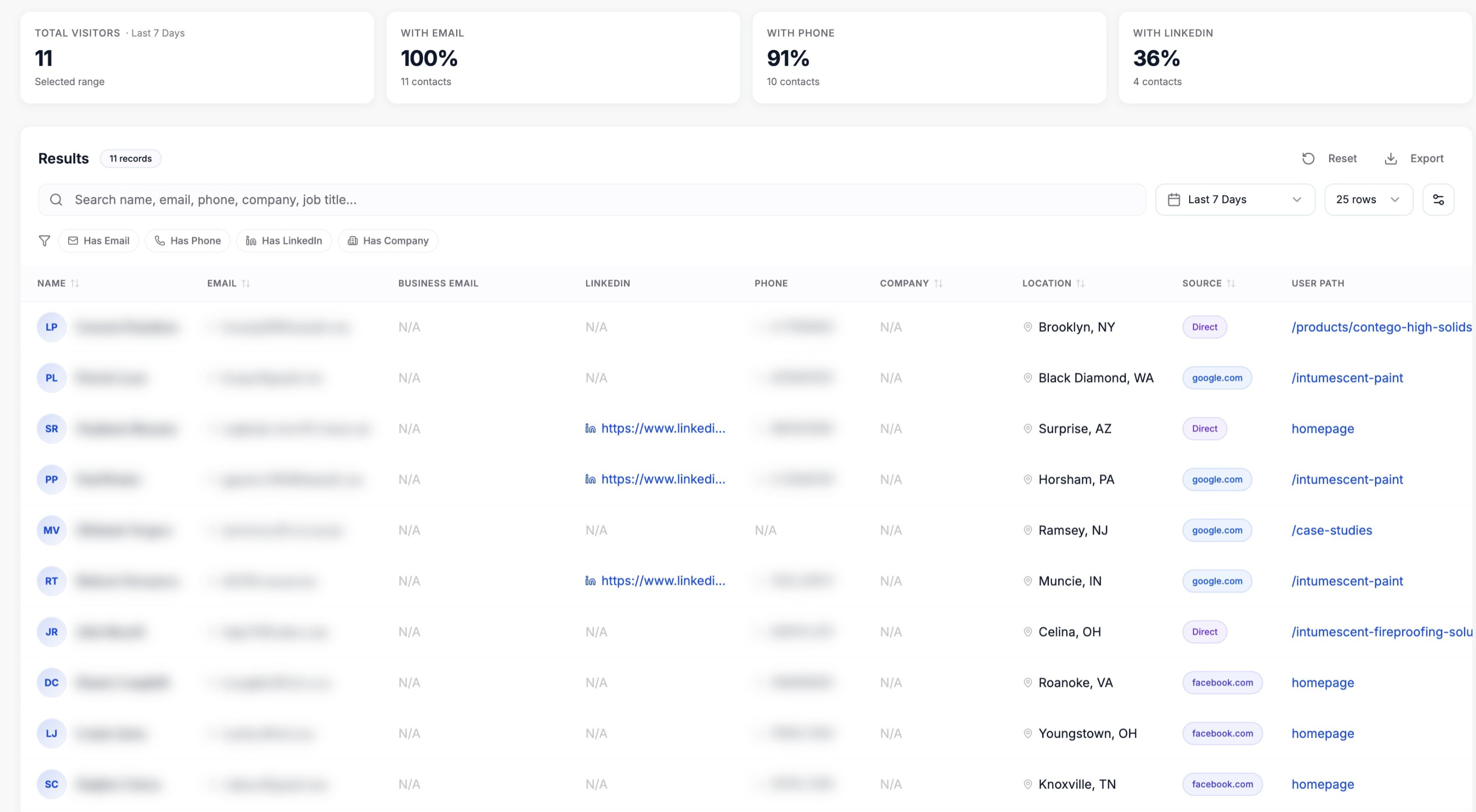Sort by Company column arrows
Screen dimensions: 1476x812
coord(938,283)
